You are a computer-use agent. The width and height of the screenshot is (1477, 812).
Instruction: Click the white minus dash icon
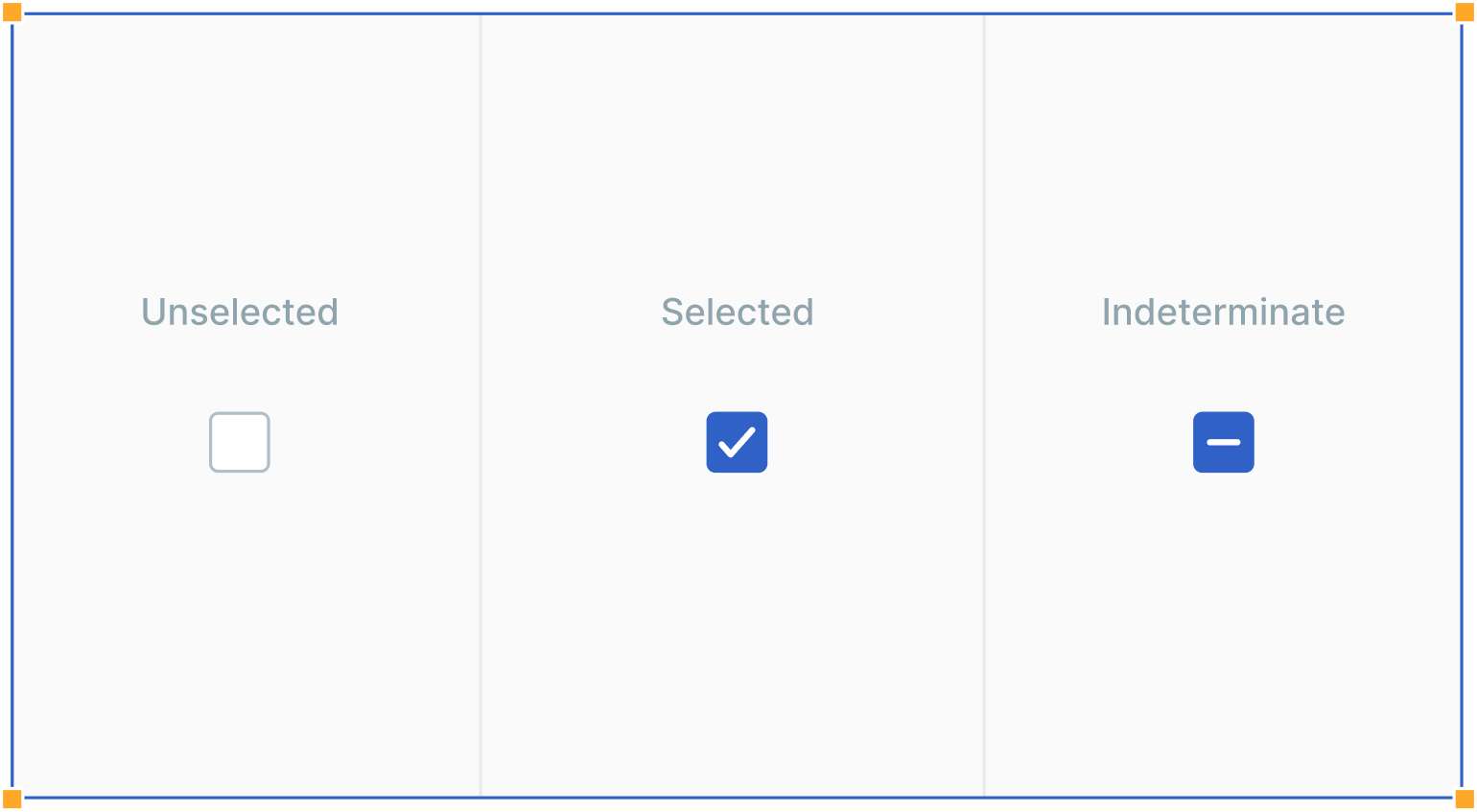pyautogui.click(x=1223, y=442)
